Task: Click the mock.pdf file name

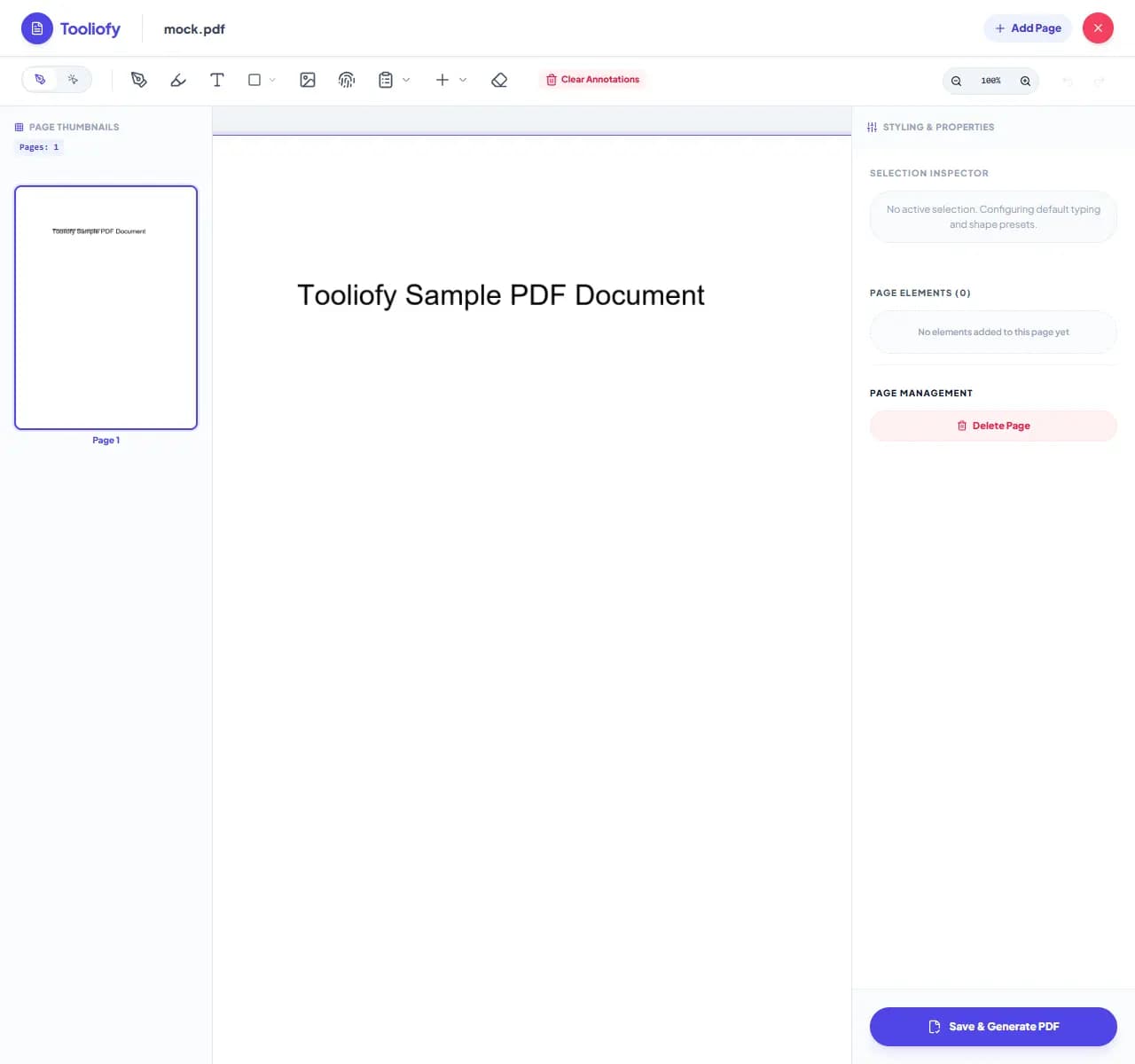Action: click(194, 29)
